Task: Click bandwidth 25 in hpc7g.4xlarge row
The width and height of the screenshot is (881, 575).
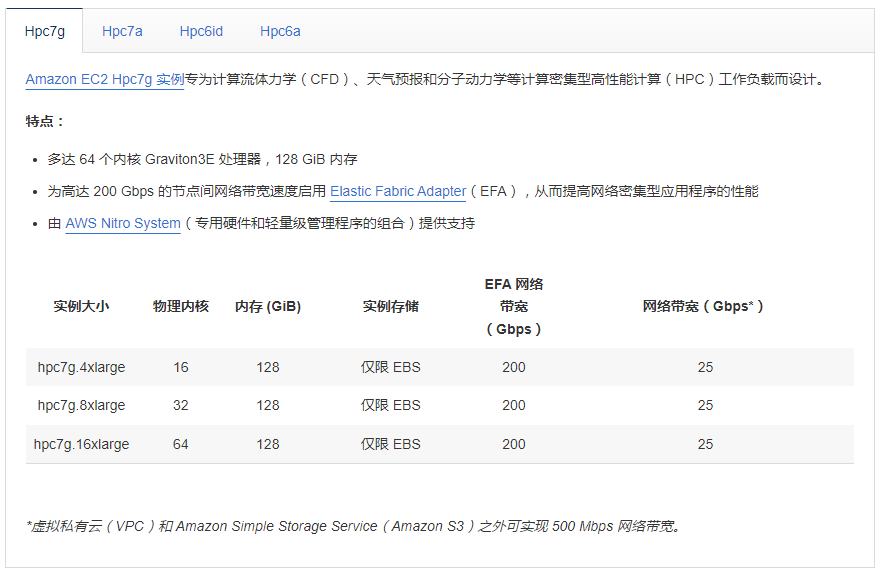Action: pyautogui.click(x=705, y=367)
